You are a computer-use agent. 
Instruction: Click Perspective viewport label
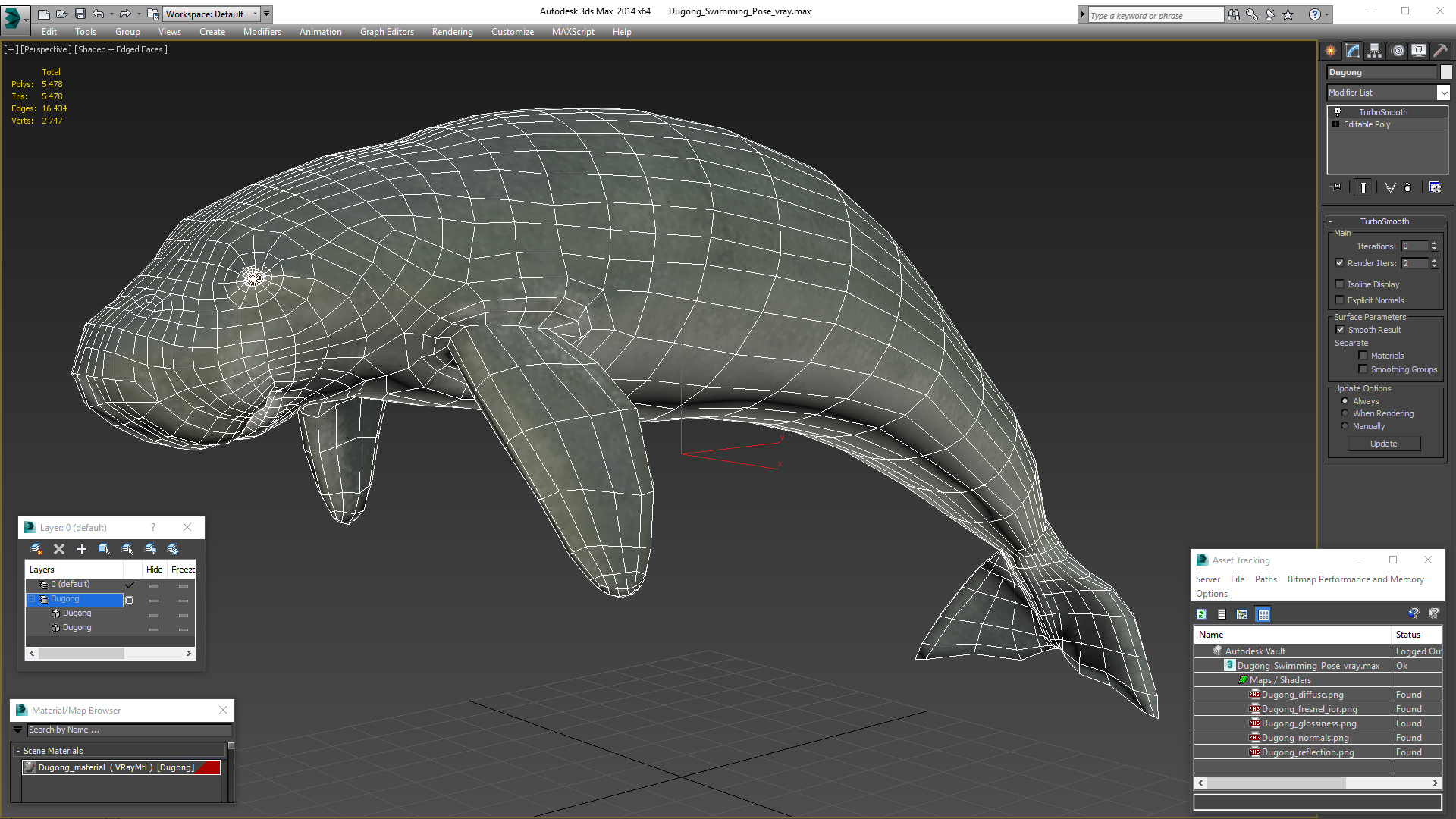tap(45, 49)
